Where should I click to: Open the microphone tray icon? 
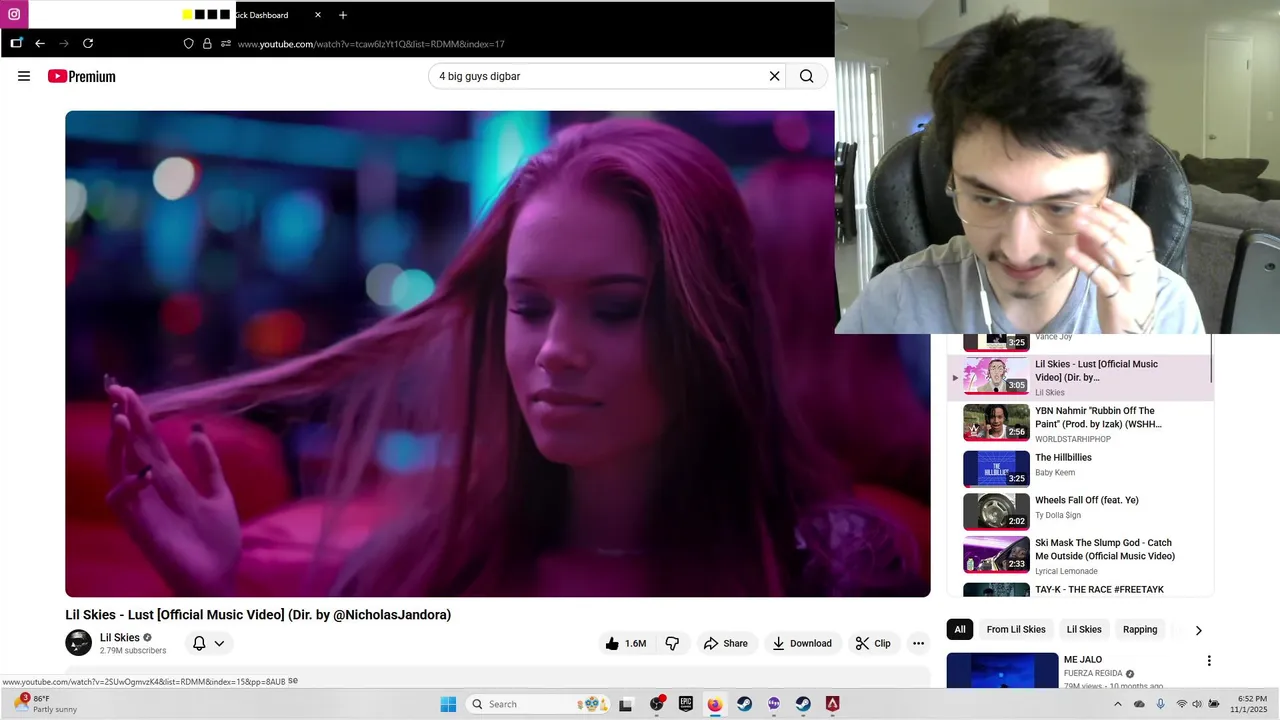click(1160, 704)
